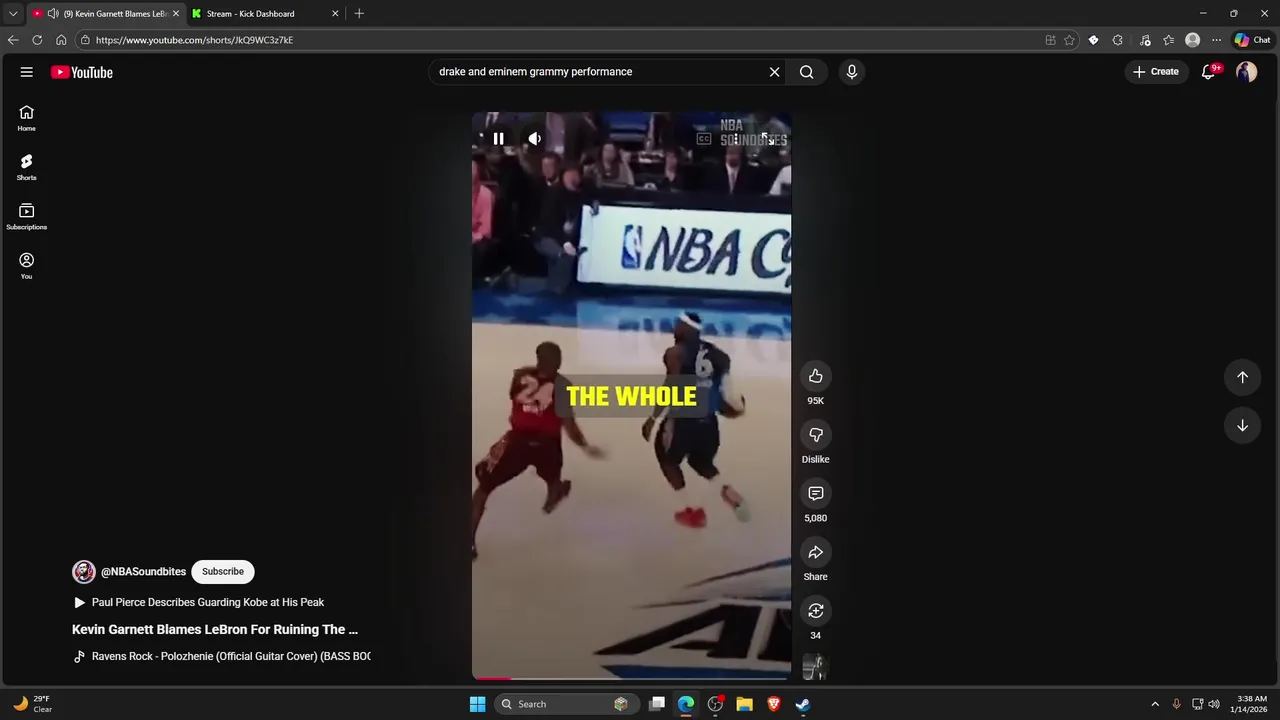Open the @NBASoundbites channel name
Screen dimensions: 1280x720
[x=143, y=572]
